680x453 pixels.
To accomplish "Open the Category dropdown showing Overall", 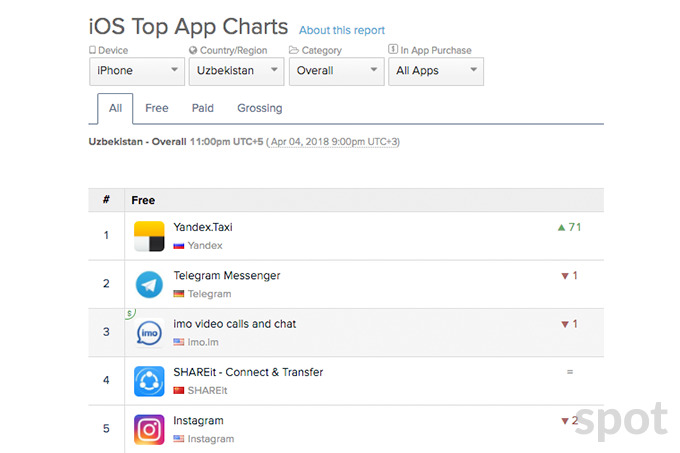I will click(336, 71).
